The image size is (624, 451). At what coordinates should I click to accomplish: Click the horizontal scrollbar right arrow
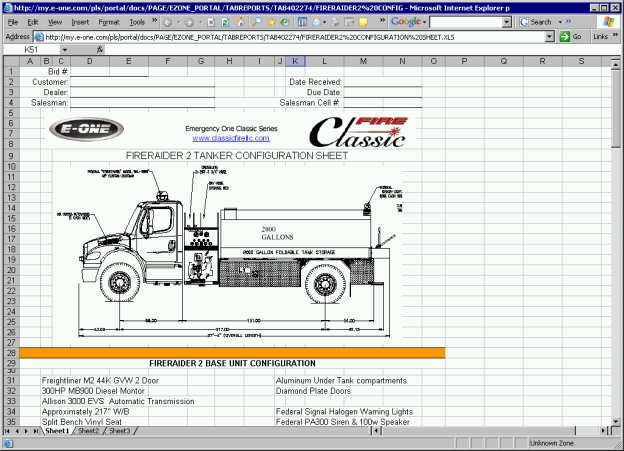[x=604, y=431]
